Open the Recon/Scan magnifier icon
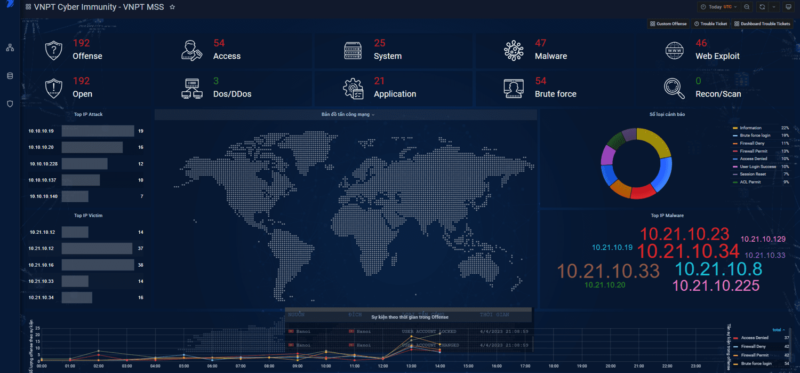The height and width of the screenshot is (373, 800). coord(674,88)
